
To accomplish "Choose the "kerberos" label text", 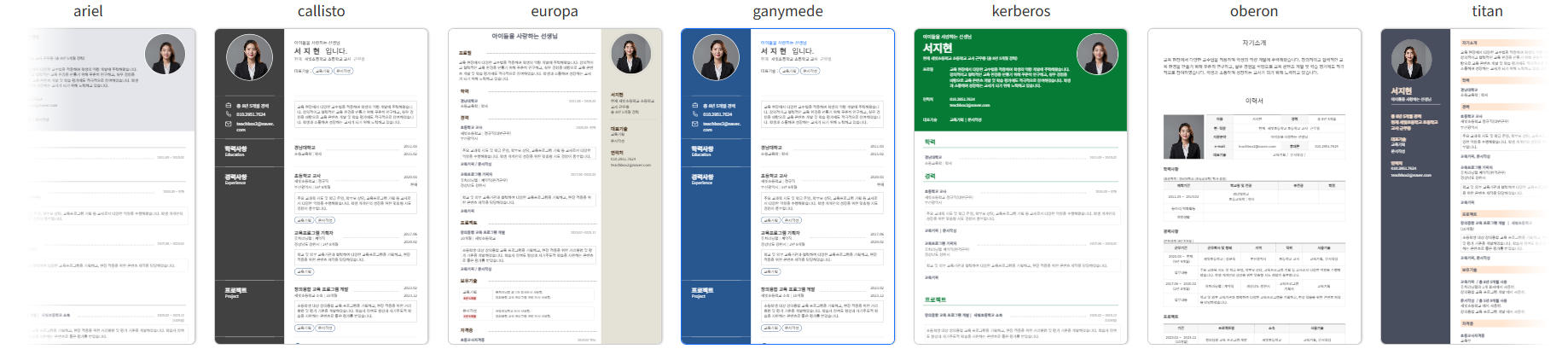I will click(1020, 11).
